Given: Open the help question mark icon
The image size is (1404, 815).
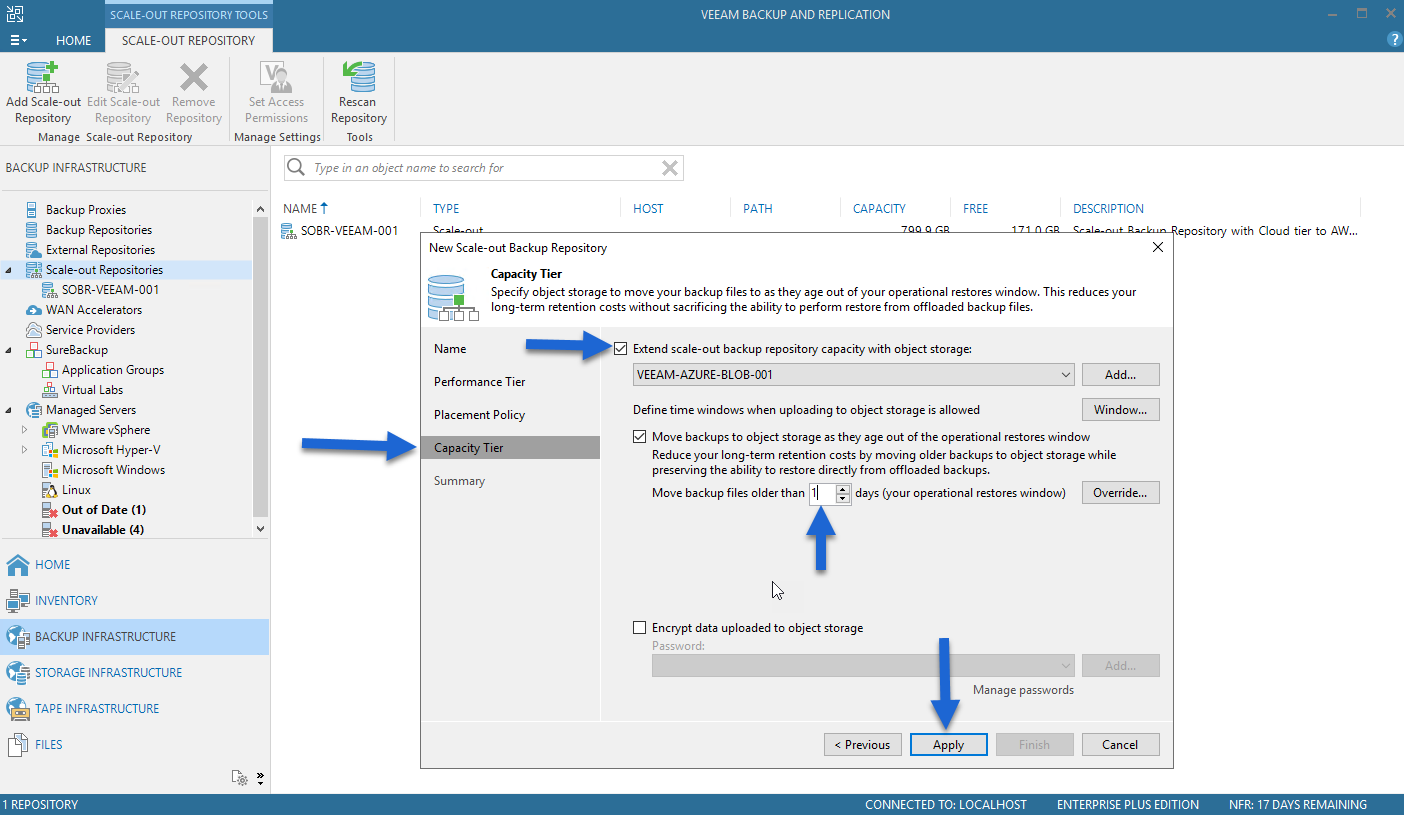Looking at the screenshot, I should point(1395,40).
